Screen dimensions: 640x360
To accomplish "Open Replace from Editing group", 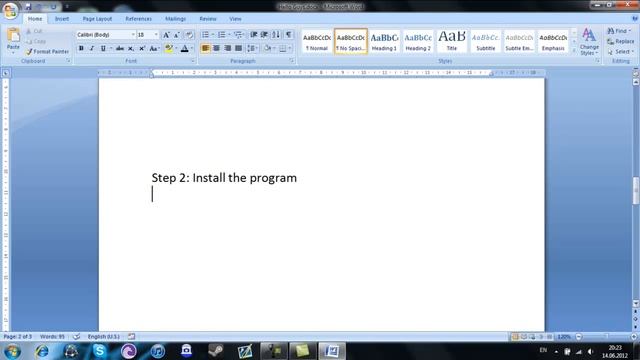I will (x=620, y=41).
